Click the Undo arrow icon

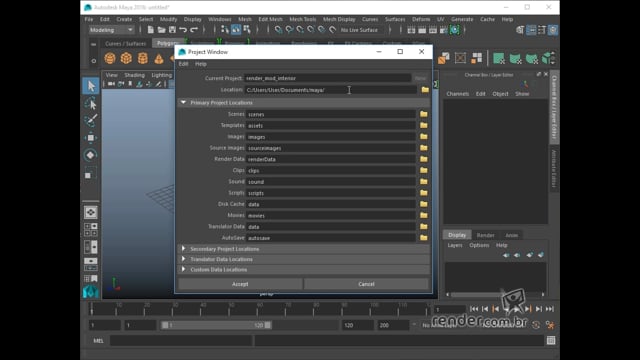click(x=183, y=30)
